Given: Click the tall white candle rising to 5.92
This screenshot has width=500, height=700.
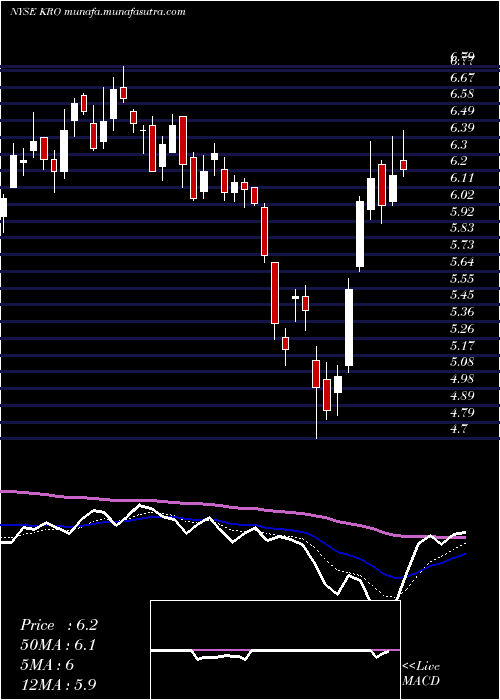Looking at the screenshot, I should click(x=360, y=234).
